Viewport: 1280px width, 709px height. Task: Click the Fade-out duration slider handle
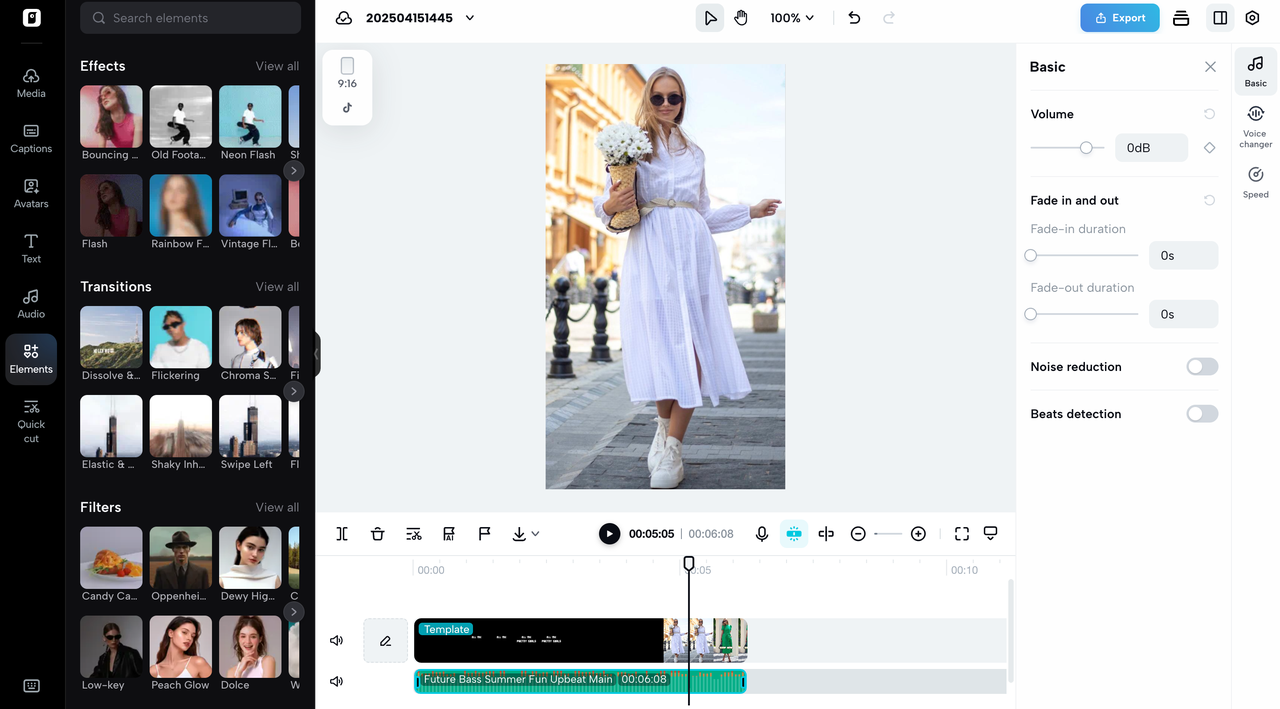coord(1031,314)
